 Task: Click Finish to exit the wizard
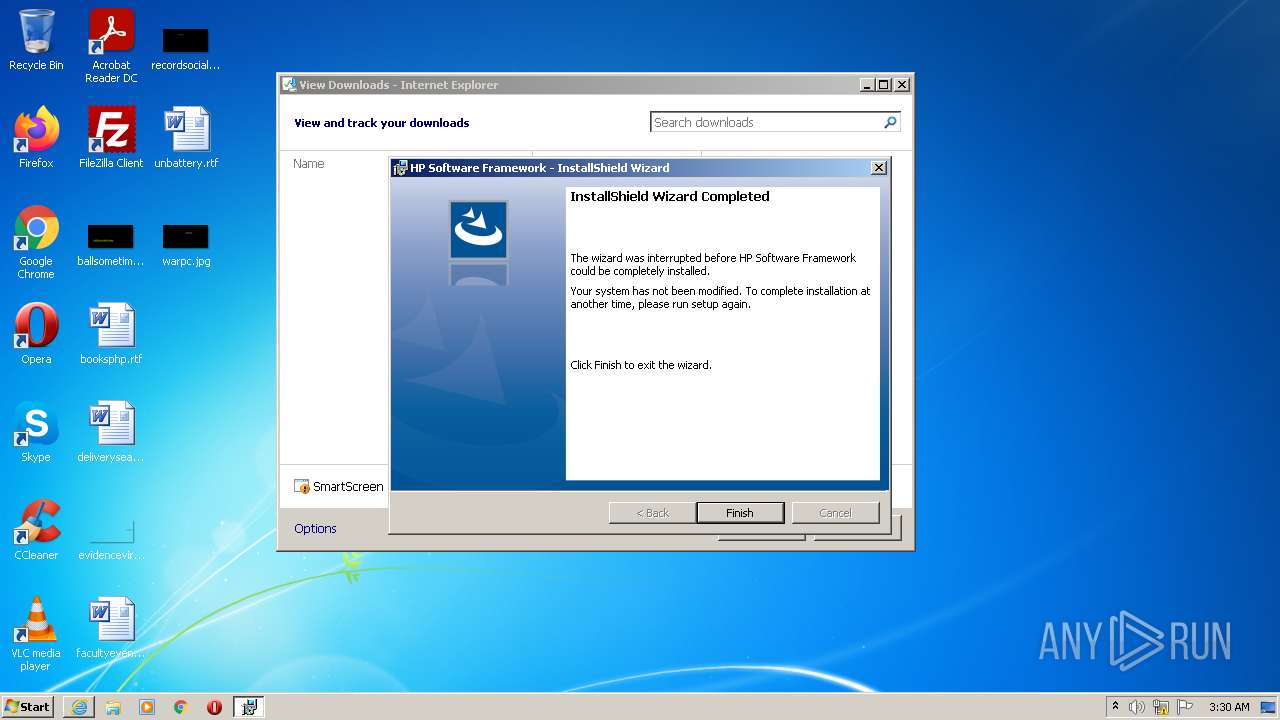[740, 513]
